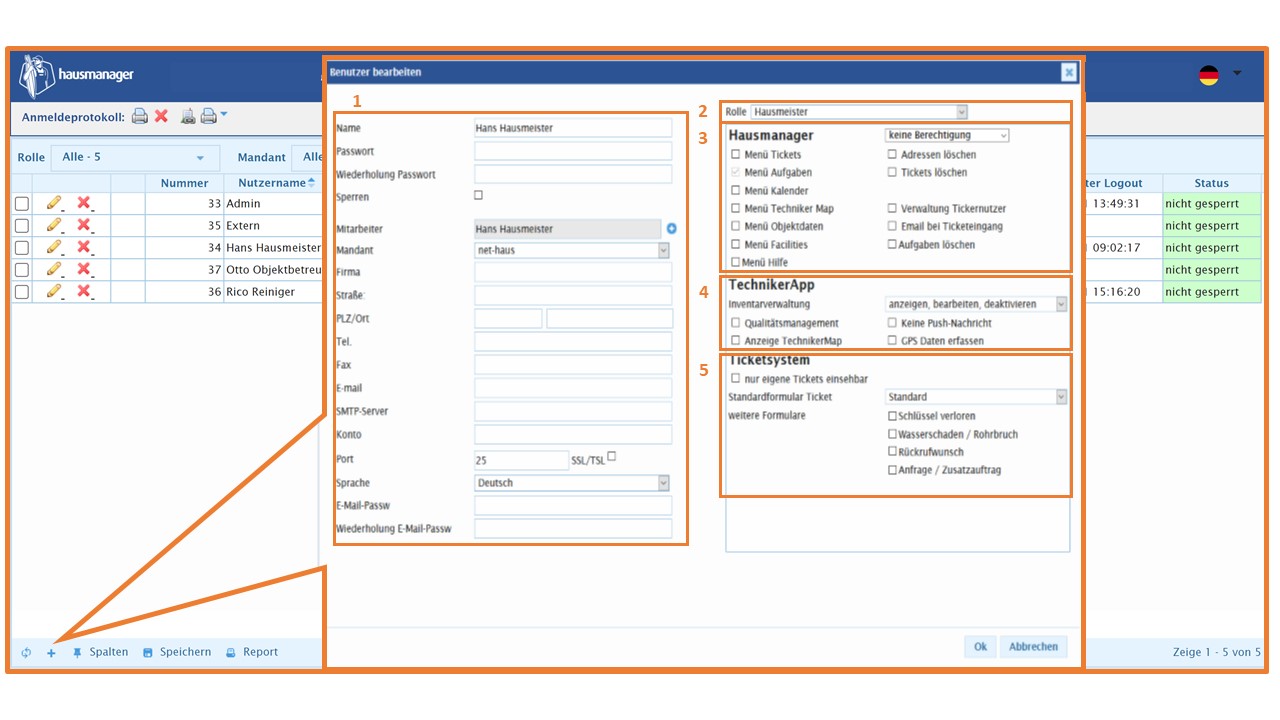
Task: Click the Rico Reiniger username cell
Action: [x=272, y=291]
